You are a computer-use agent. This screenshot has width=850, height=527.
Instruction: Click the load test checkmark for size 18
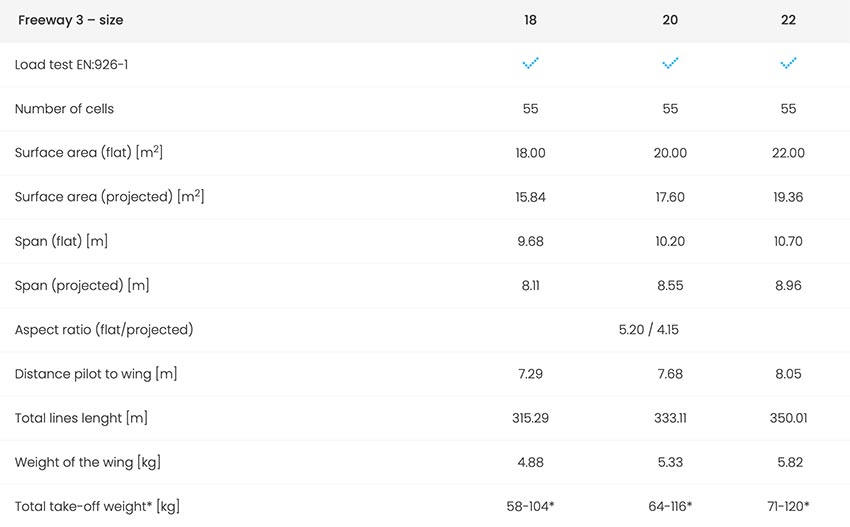click(530, 63)
